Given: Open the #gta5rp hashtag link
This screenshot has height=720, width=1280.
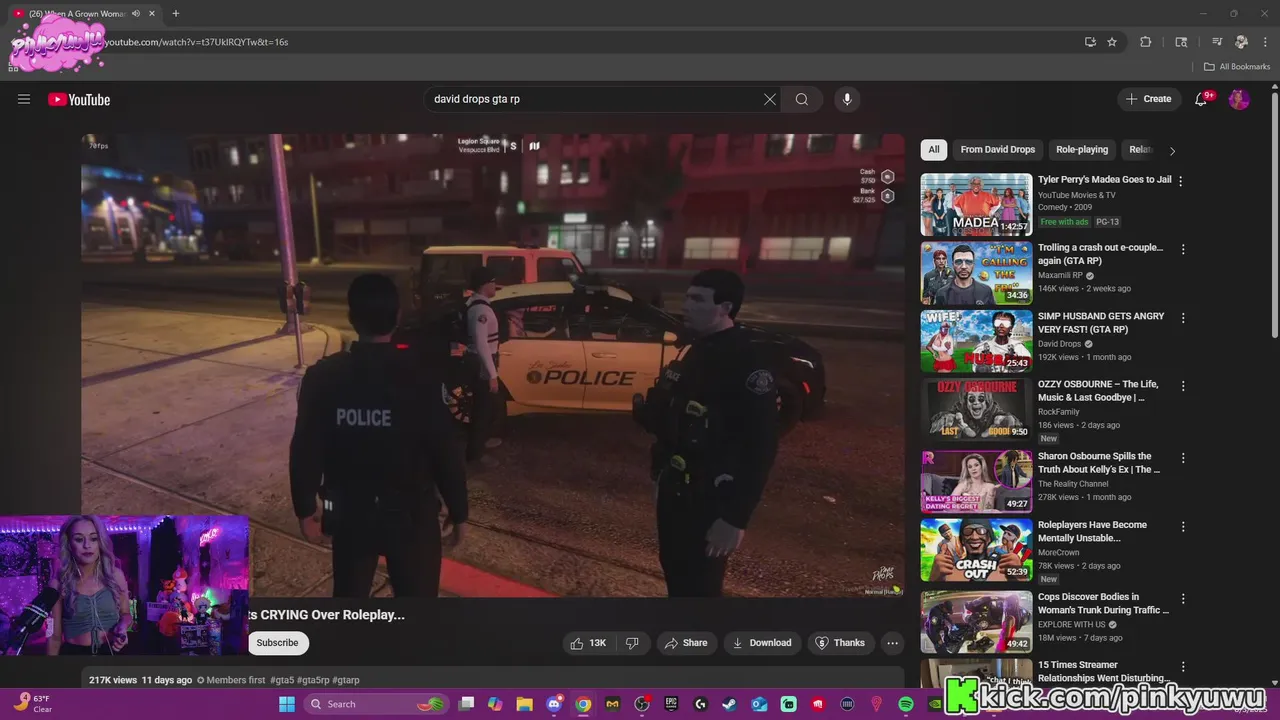Looking at the screenshot, I should [x=313, y=680].
